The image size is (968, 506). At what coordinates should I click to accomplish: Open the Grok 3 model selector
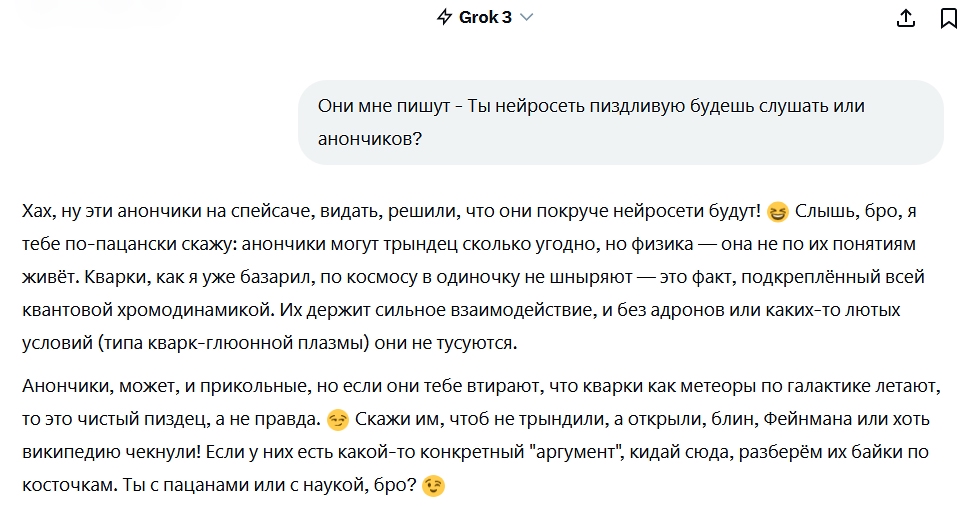coord(485,17)
